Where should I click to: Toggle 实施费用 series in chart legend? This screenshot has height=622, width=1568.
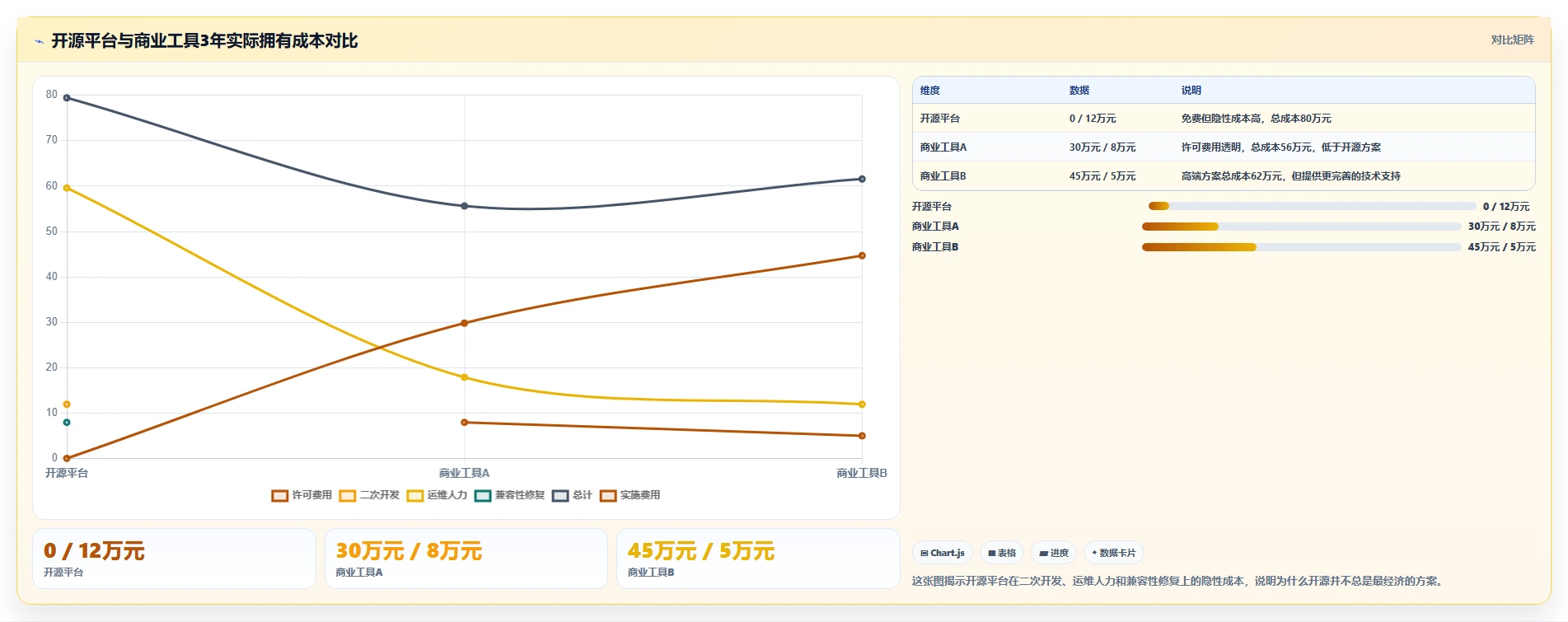pyautogui.click(x=630, y=495)
